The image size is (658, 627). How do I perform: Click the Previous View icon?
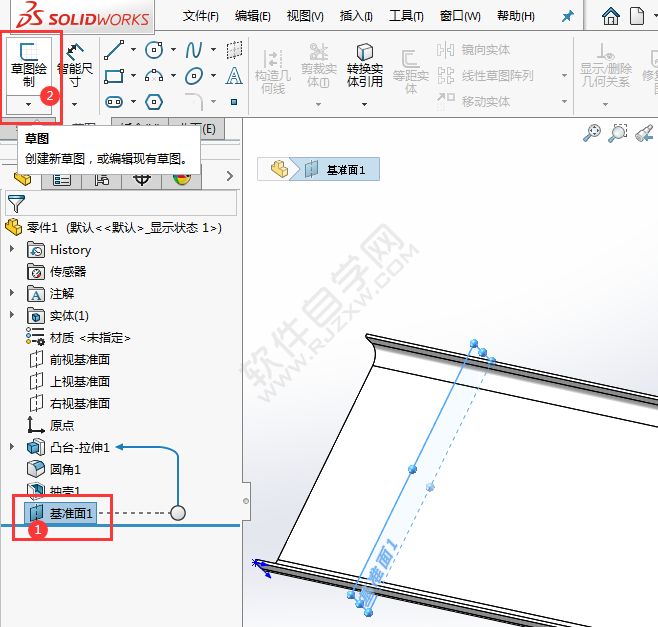(645, 133)
